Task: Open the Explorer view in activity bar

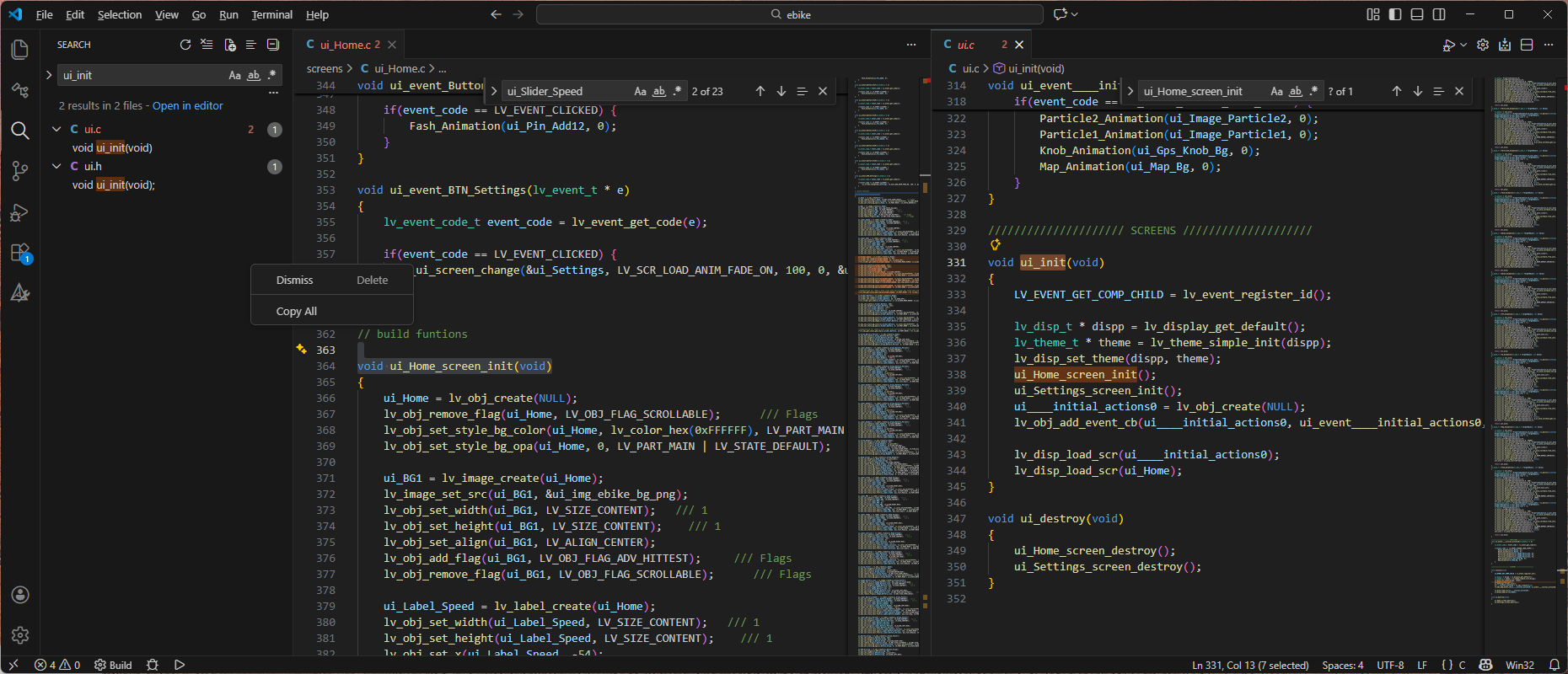Action: point(20,50)
